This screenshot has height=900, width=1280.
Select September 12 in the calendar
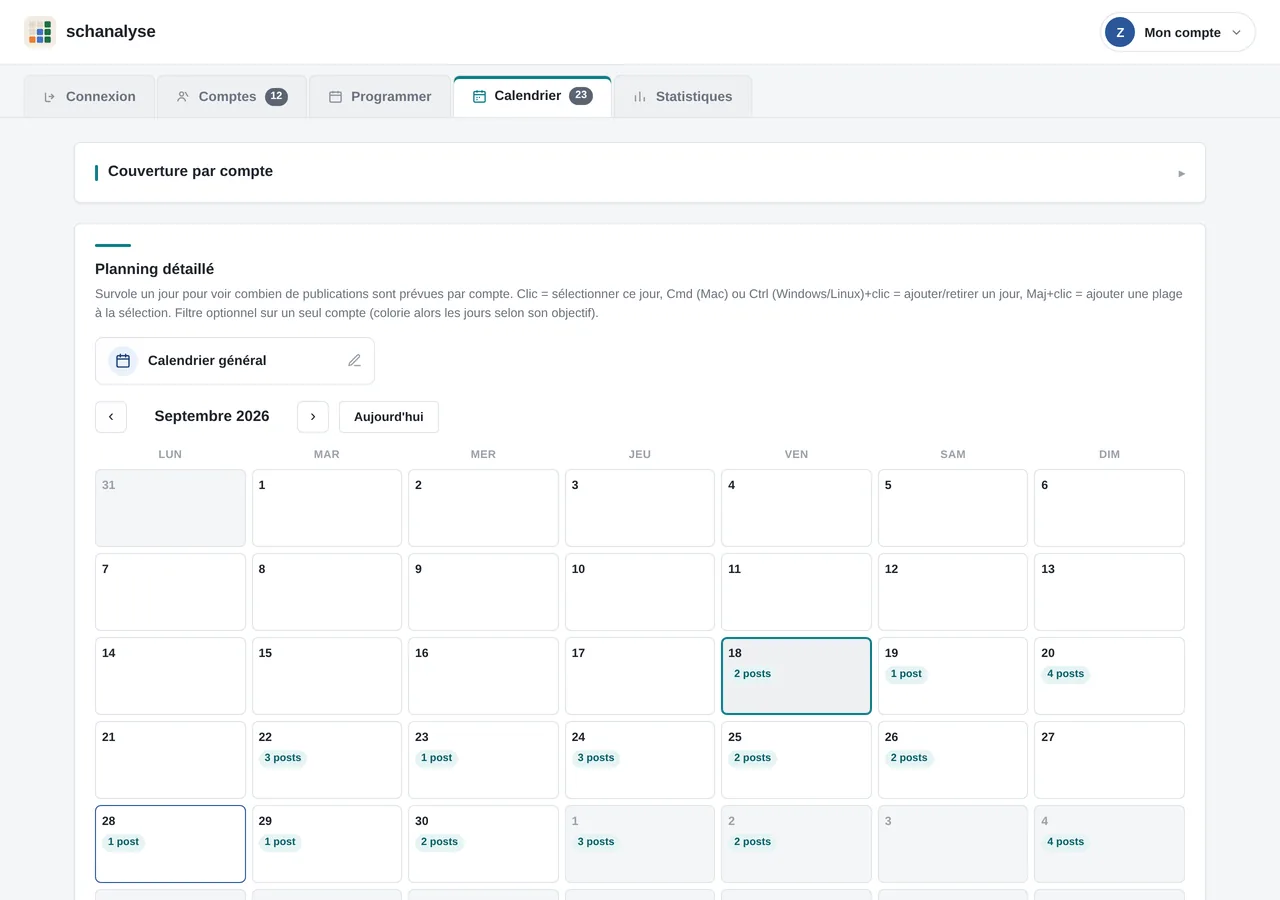tap(953, 592)
